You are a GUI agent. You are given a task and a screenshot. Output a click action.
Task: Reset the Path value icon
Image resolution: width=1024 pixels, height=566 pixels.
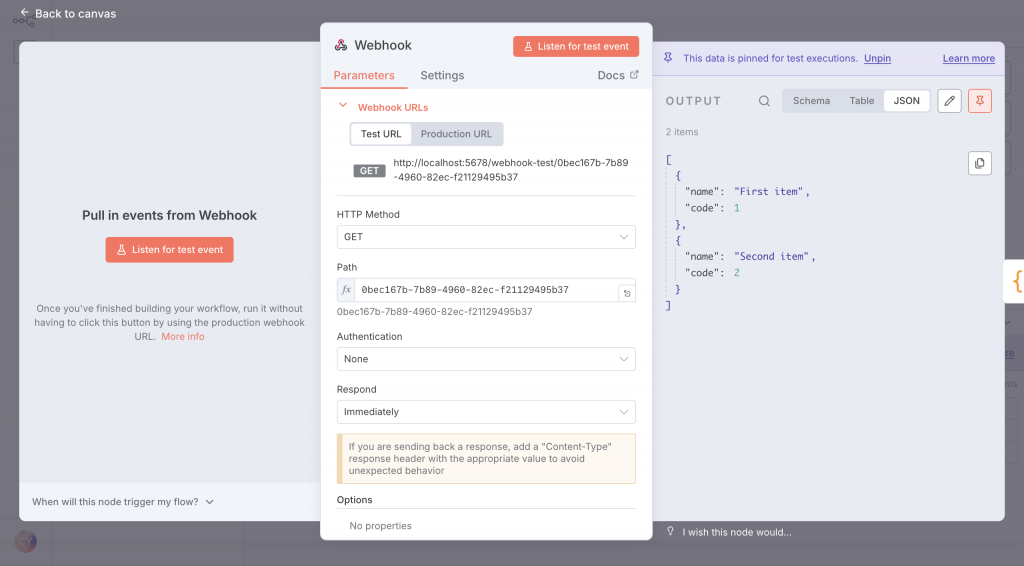(x=627, y=293)
